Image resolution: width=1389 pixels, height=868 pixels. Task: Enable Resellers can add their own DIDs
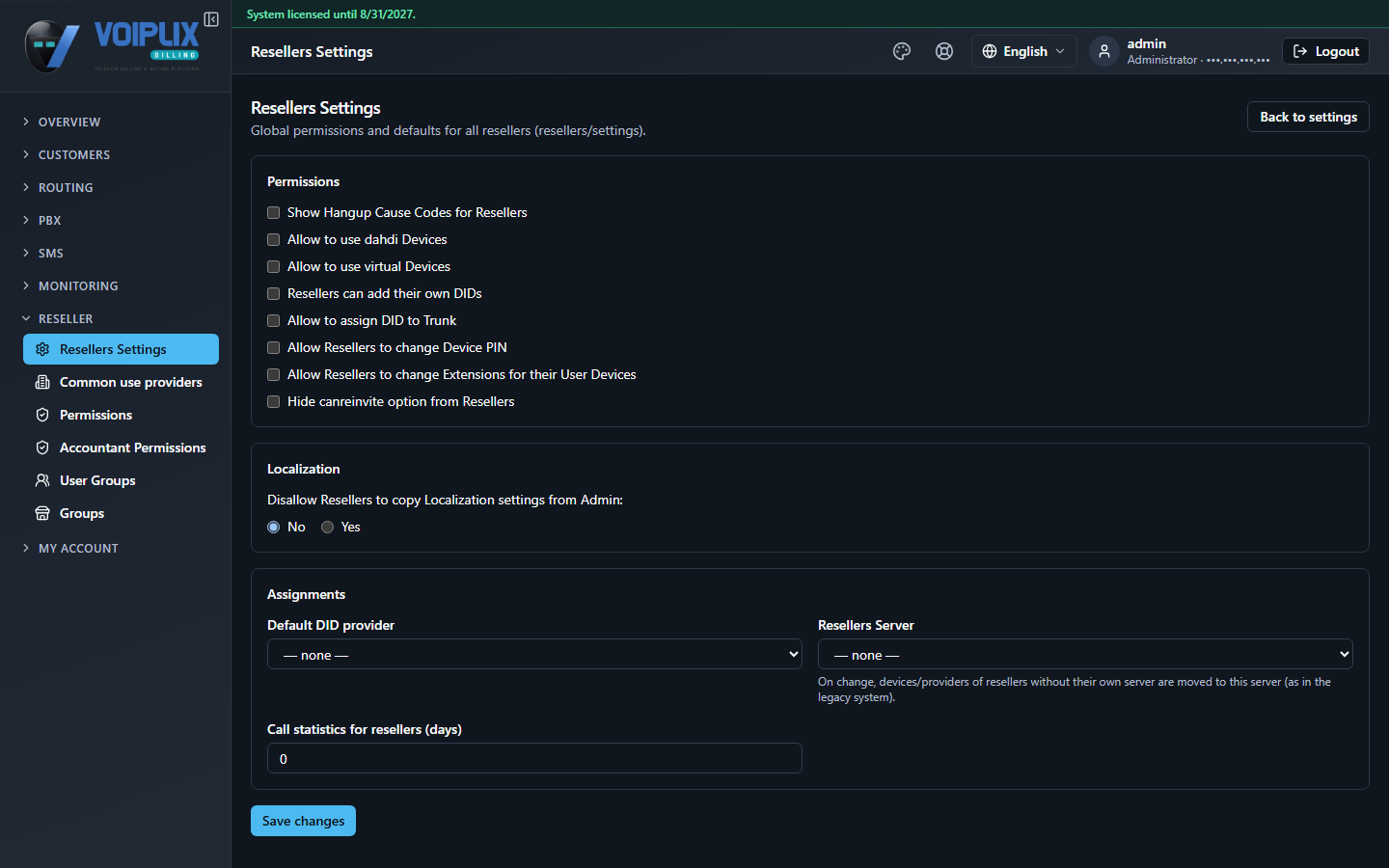click(x=274, y=293)
